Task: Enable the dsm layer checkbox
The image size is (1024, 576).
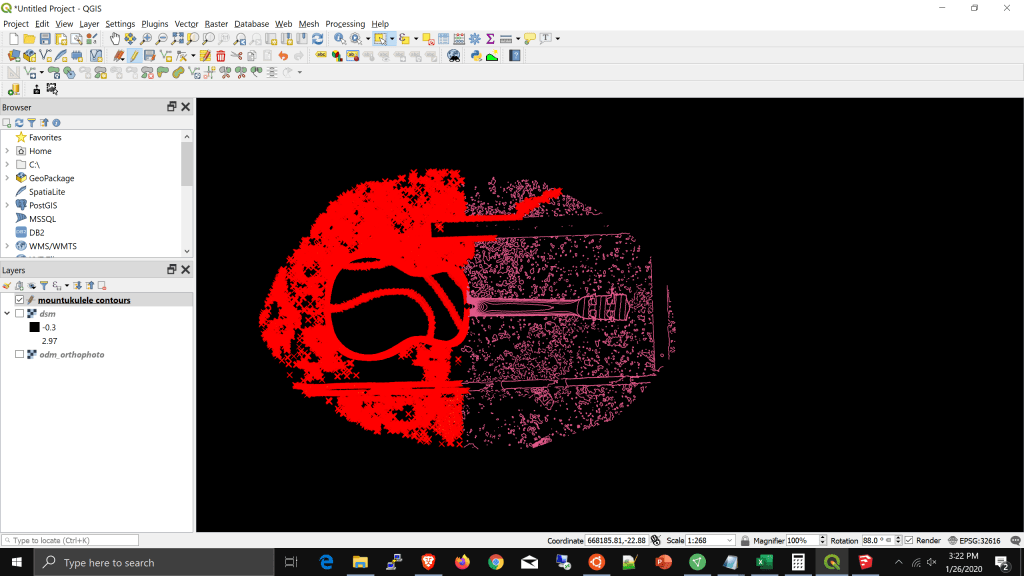Action: [19, 314]
